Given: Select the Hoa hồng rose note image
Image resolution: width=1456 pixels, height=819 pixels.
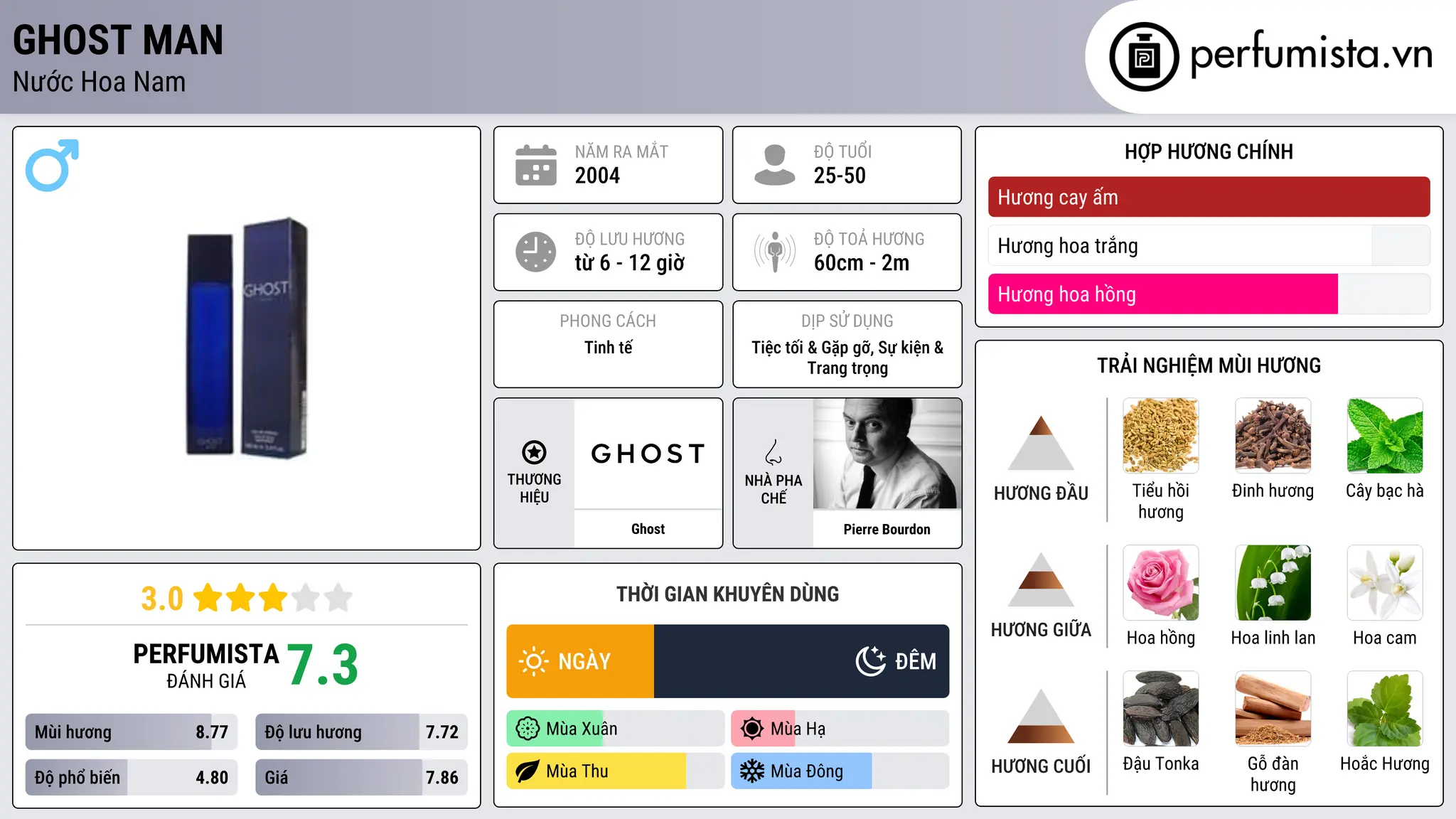Looking at the screenshot, I should (1161, 583).
